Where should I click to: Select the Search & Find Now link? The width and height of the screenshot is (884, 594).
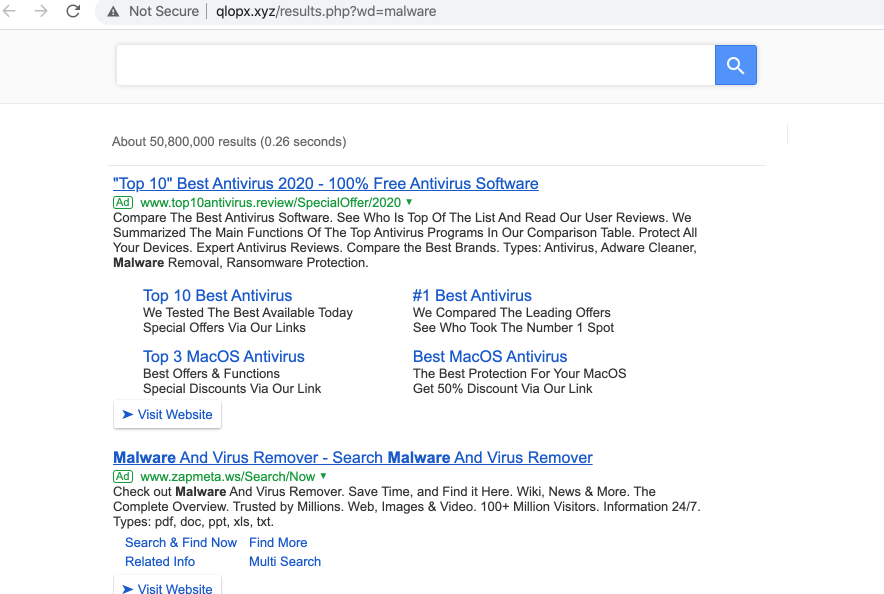(x=181, y=543)
